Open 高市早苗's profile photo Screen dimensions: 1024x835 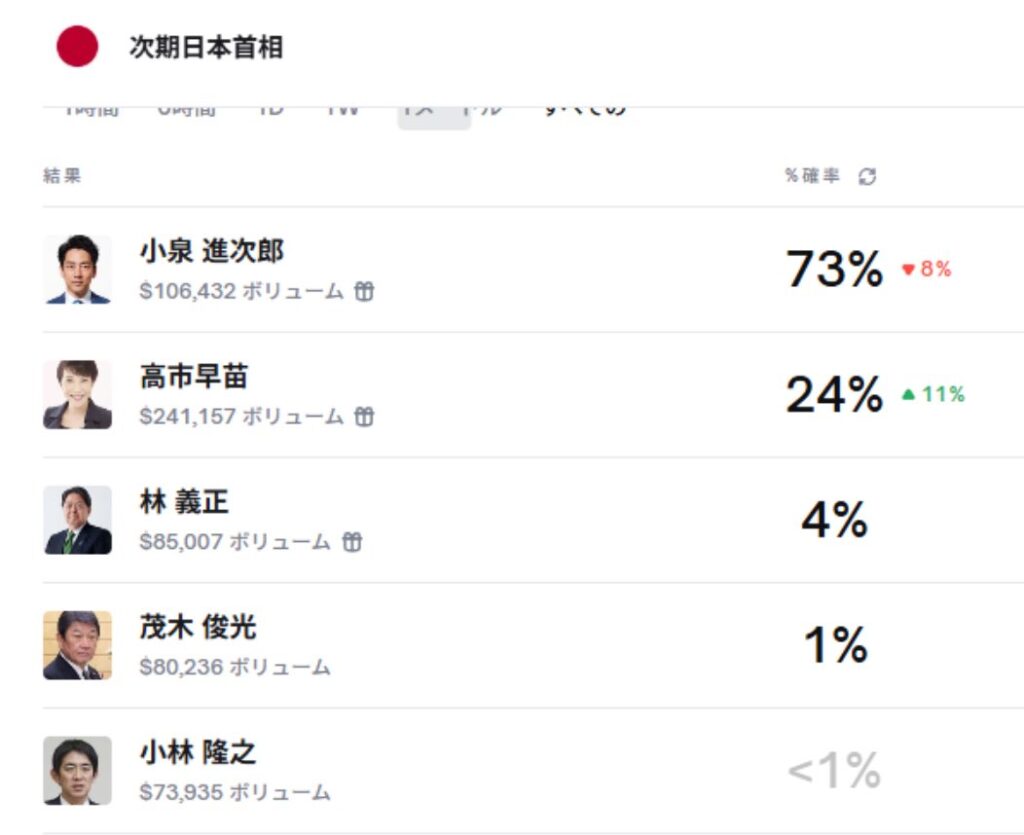78,395
